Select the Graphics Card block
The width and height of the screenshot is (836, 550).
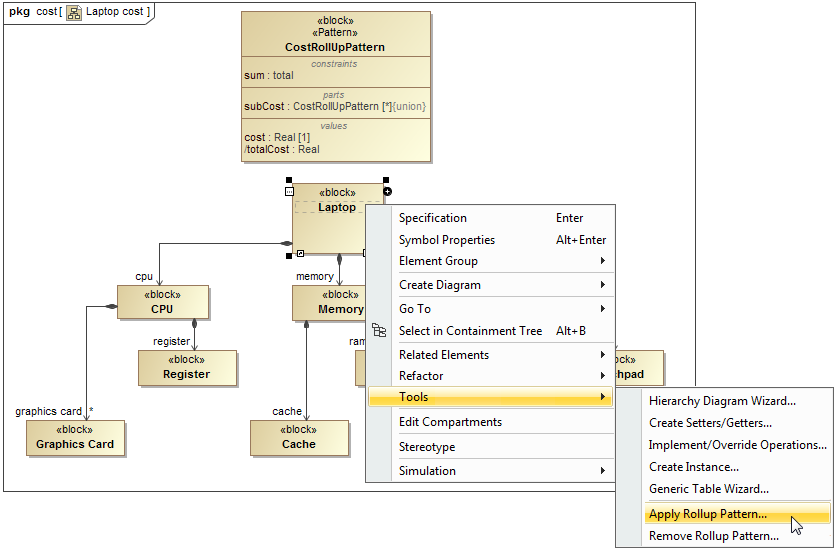75,438
